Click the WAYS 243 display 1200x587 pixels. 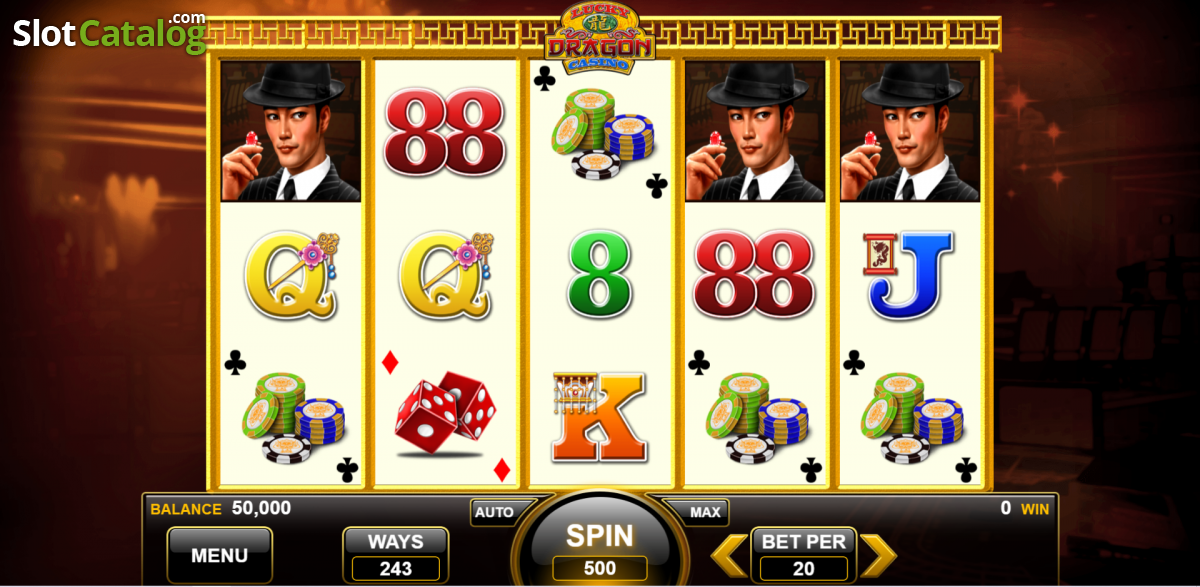coord(396,555)
